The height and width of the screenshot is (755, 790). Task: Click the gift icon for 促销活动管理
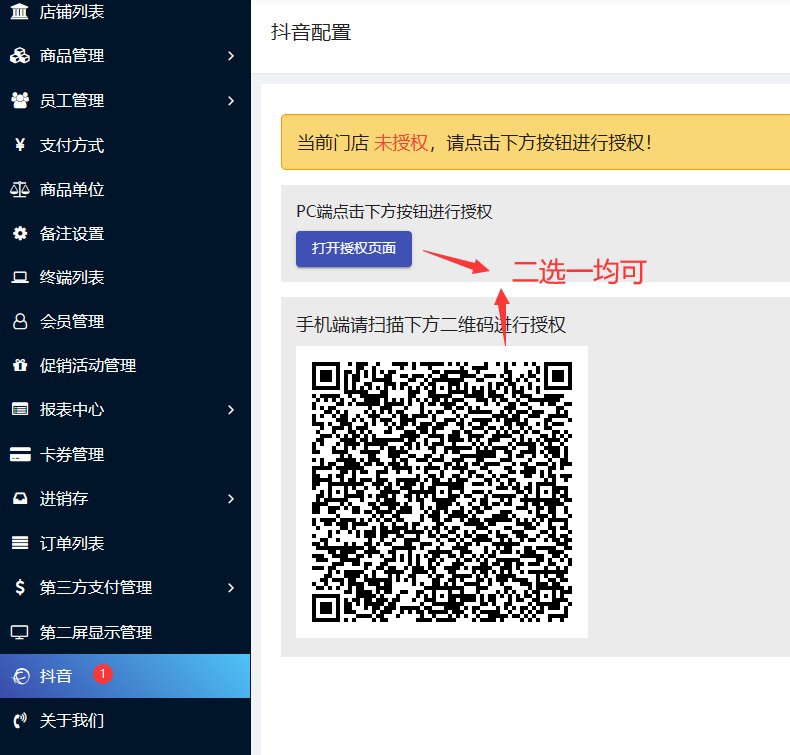click(x=19, y=366)
